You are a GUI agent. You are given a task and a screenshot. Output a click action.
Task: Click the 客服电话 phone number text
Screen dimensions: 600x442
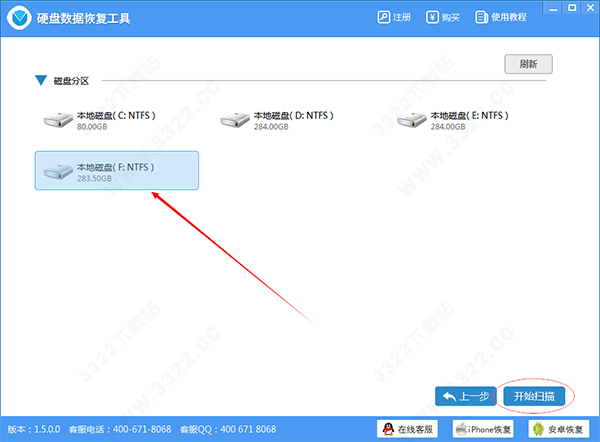coord(120,429)
